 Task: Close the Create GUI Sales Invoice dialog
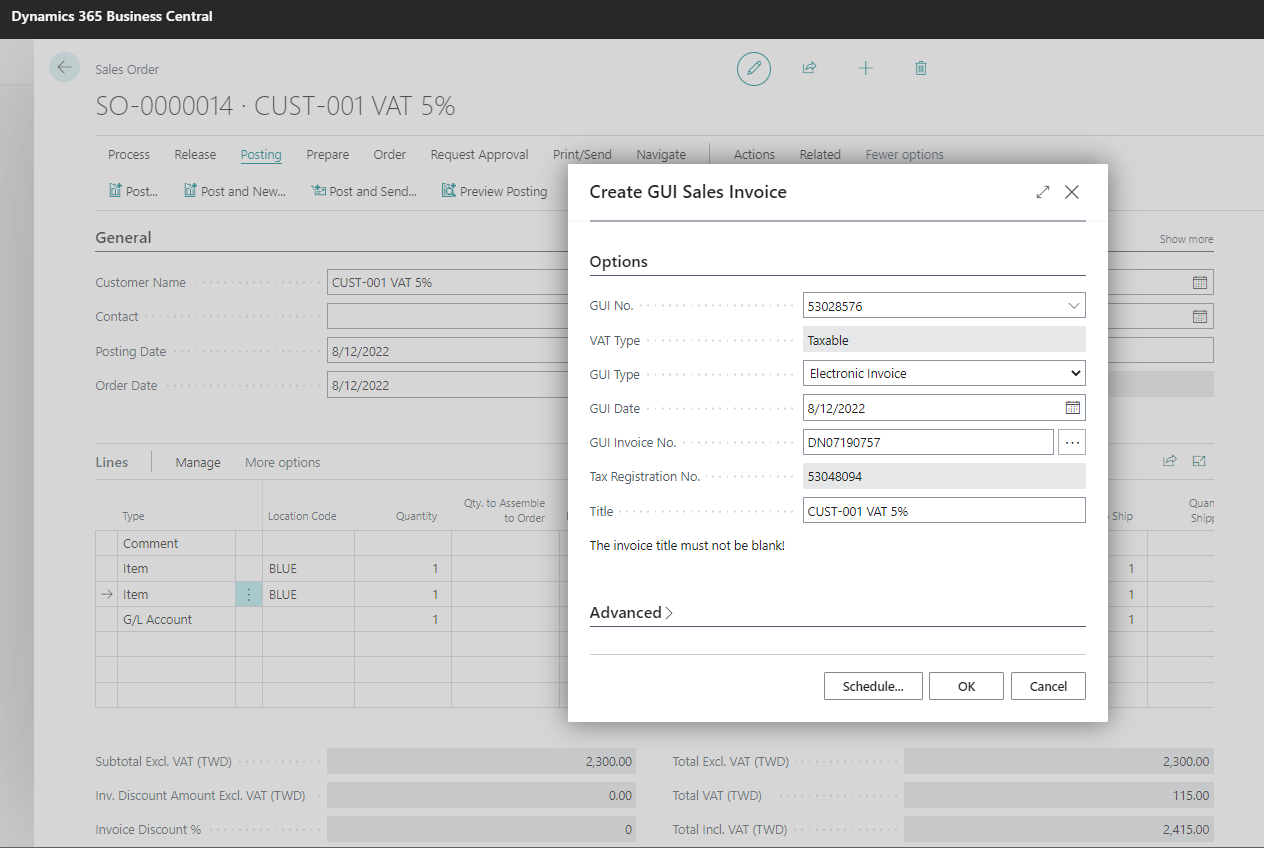pos(1072,192)
